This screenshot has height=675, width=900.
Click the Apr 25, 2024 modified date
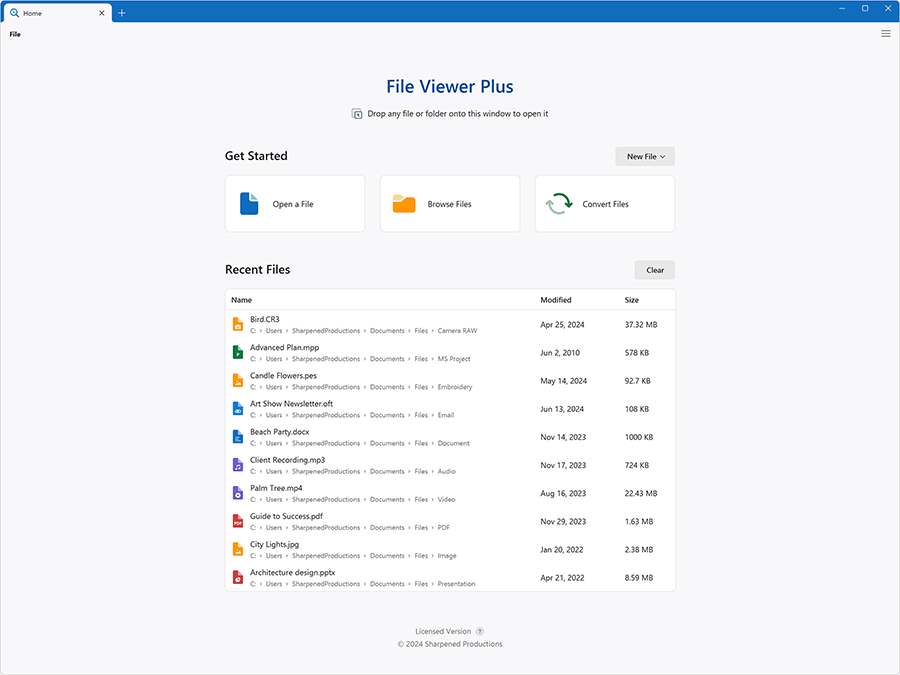562,325
